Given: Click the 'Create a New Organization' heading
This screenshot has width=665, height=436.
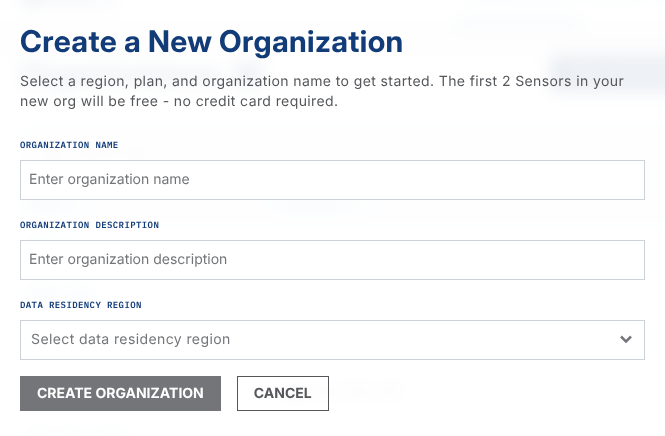Looking at the screenshot, I should [x=211, y=42].
